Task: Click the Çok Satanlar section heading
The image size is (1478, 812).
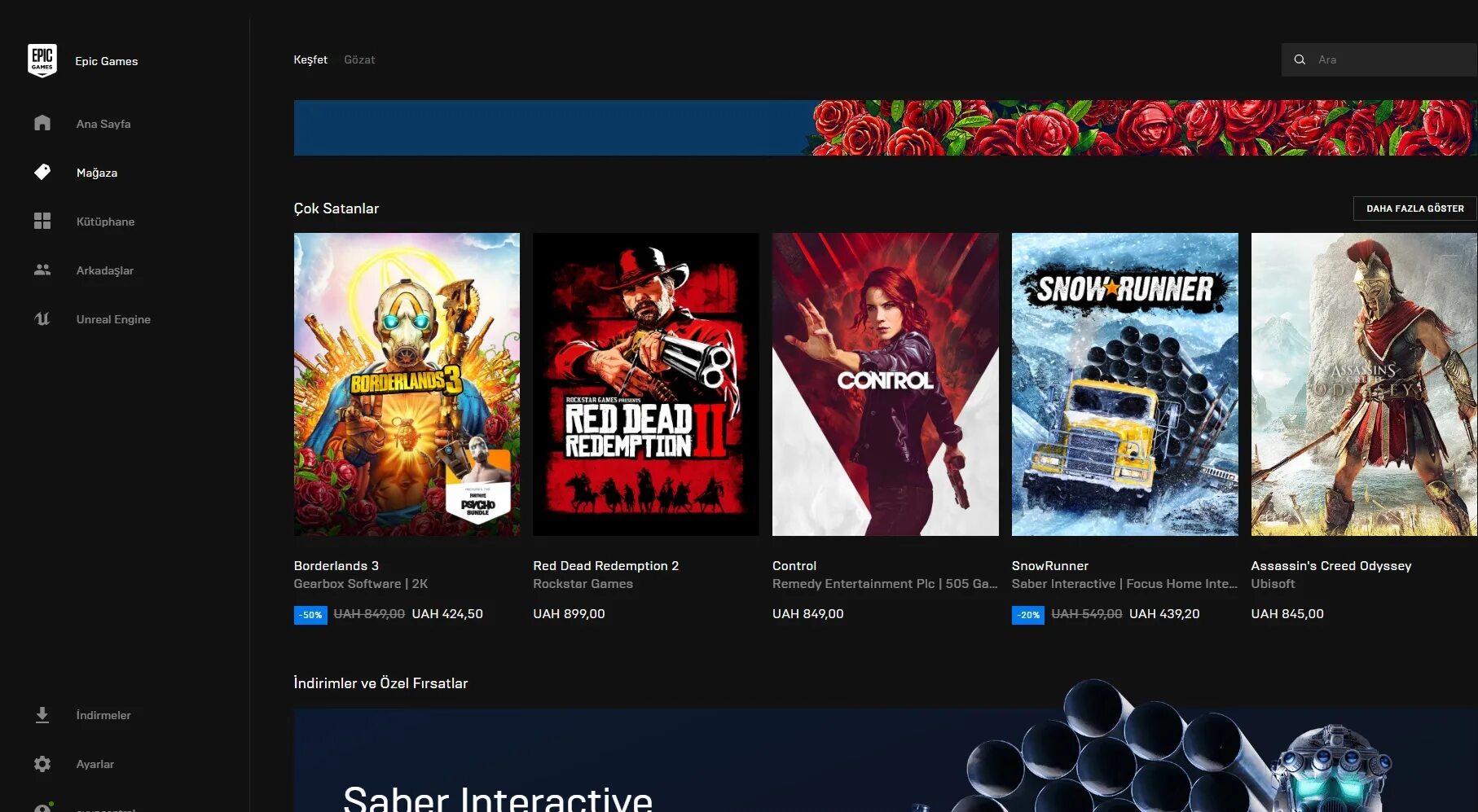Action: [x=337, y=208]
